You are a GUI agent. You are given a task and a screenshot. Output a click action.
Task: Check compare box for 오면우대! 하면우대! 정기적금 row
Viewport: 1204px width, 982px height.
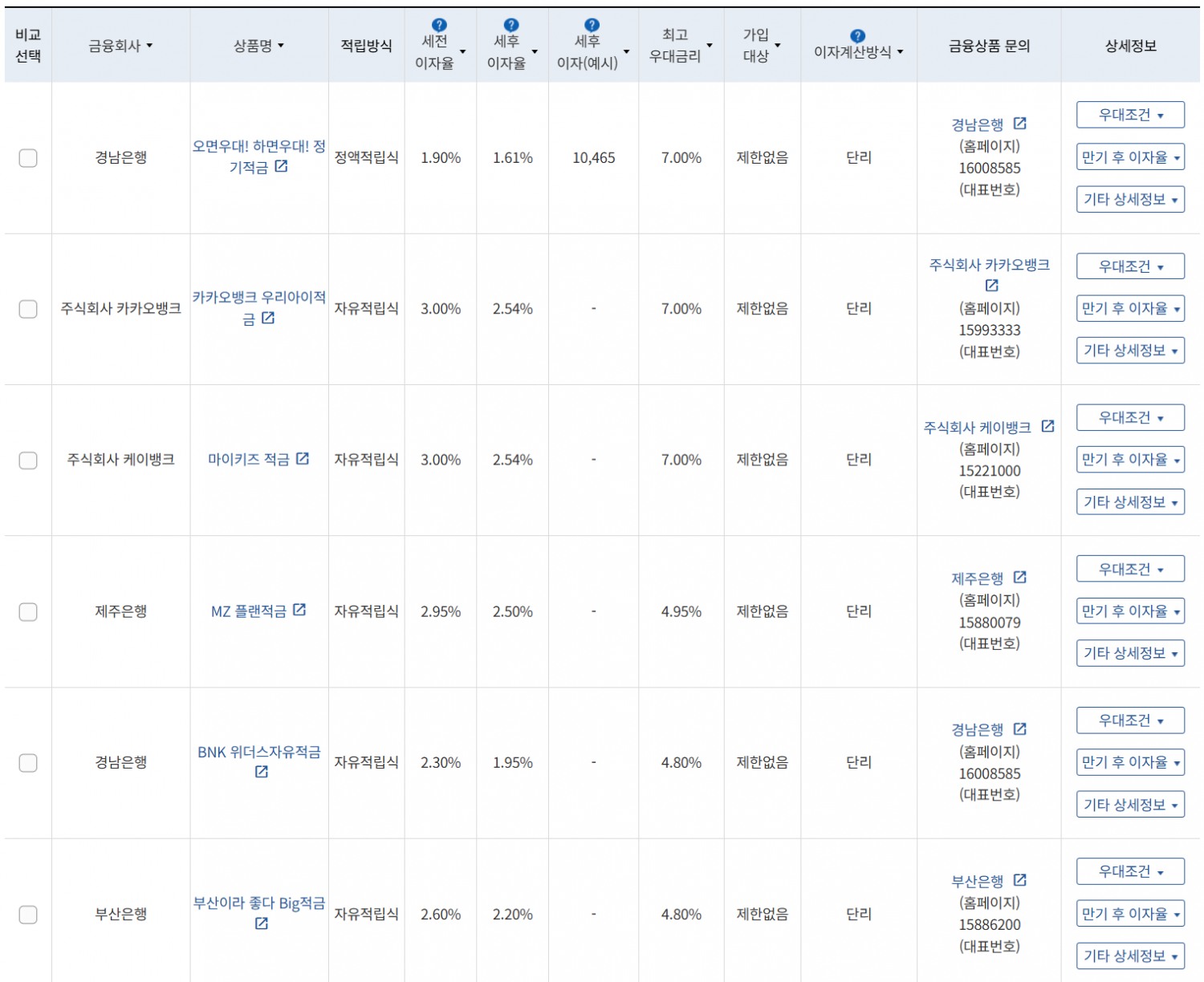point(28,158)
